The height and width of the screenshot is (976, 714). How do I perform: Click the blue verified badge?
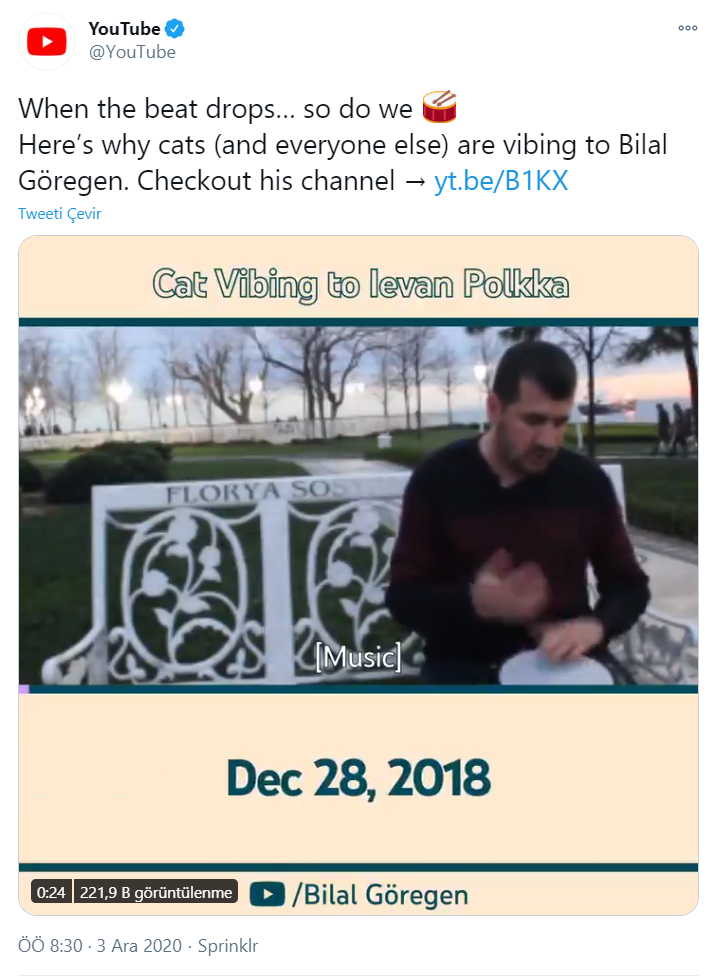175,29
